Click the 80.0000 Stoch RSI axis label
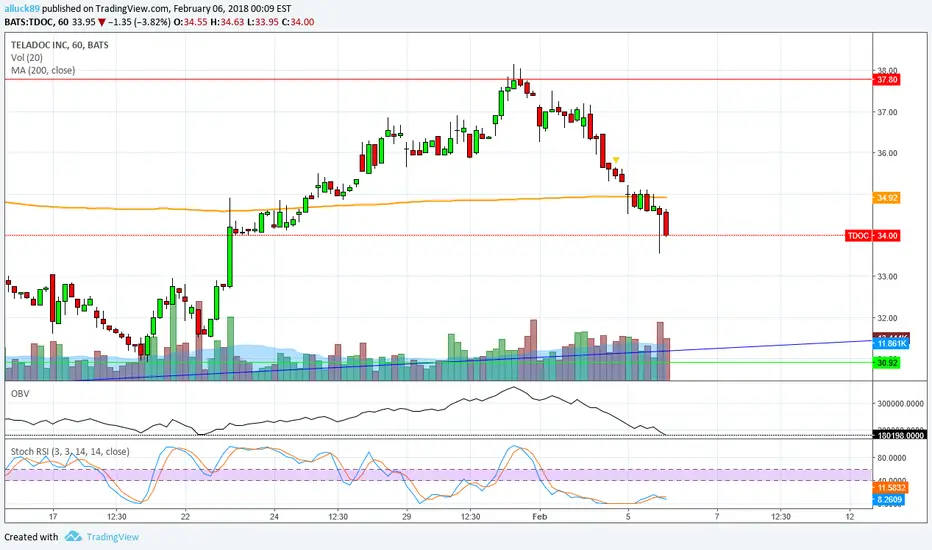 (x=892, y=458)
